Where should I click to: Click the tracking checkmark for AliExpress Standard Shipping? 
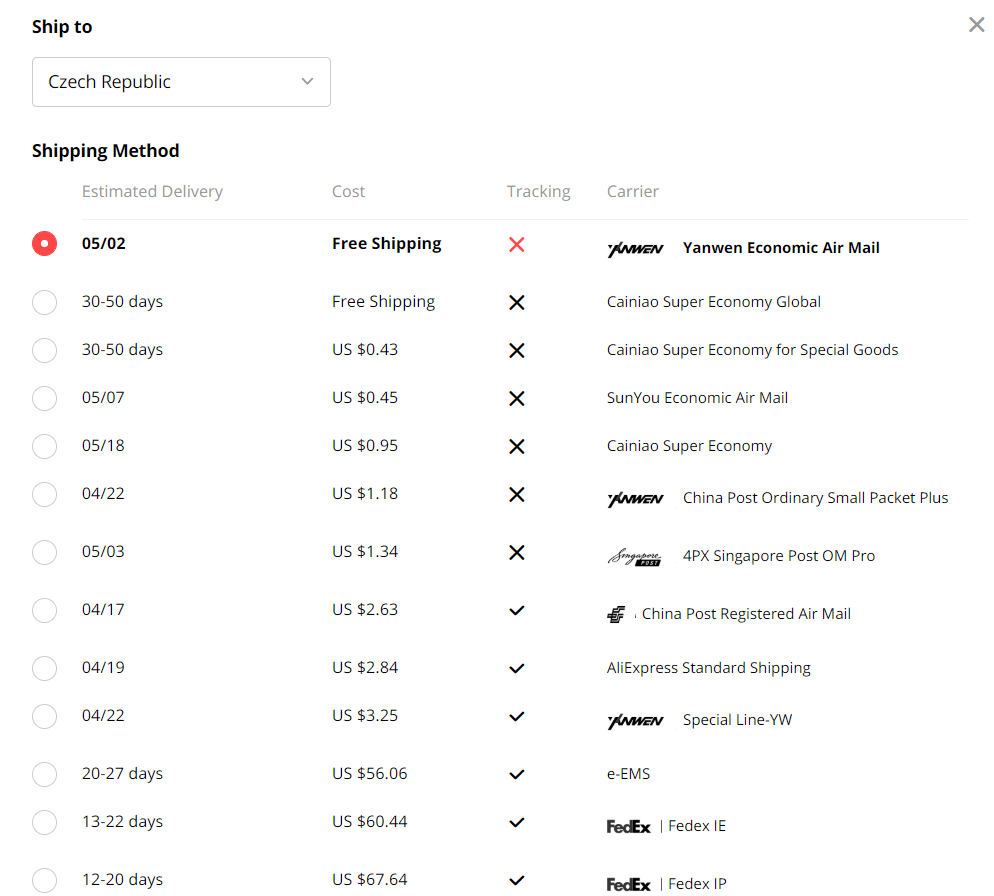pyautogui.click(x=517, y=668)
